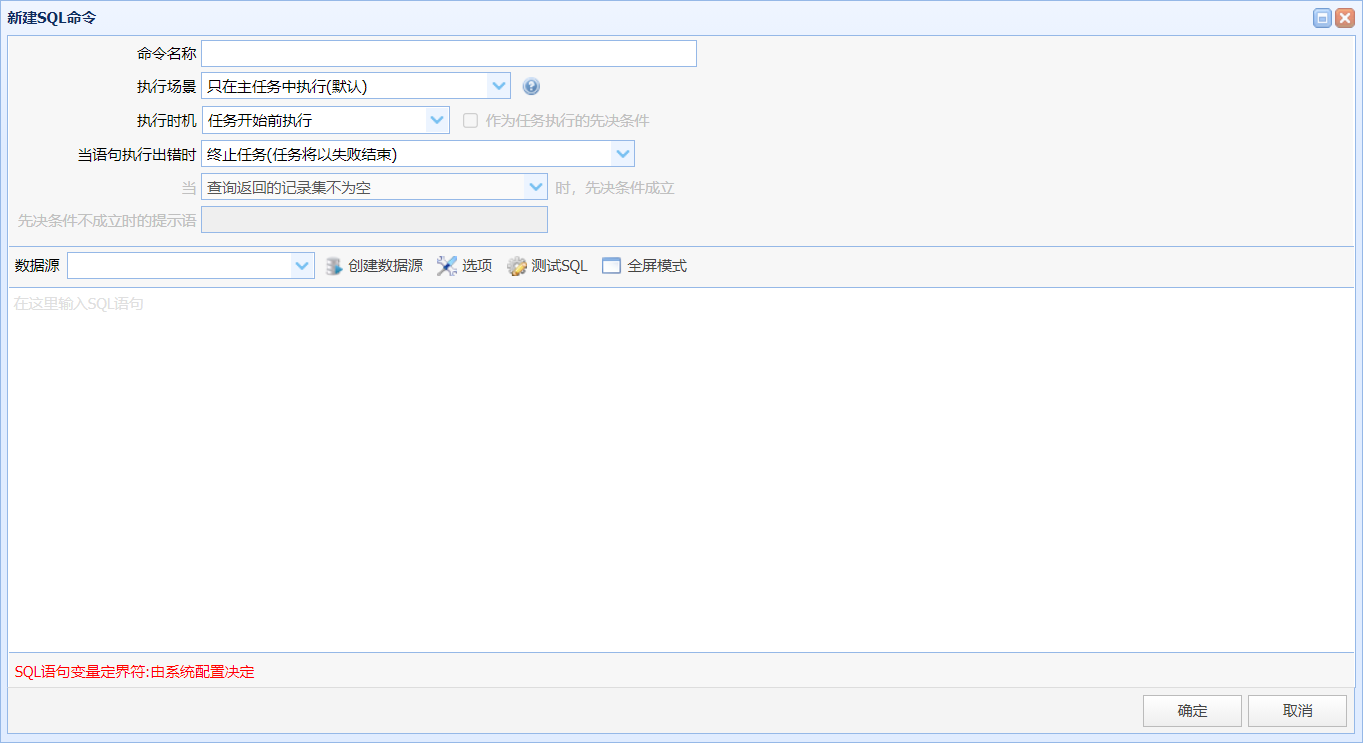Expand 当语句执行出错时 dropdown arrow

coord(623,154)
